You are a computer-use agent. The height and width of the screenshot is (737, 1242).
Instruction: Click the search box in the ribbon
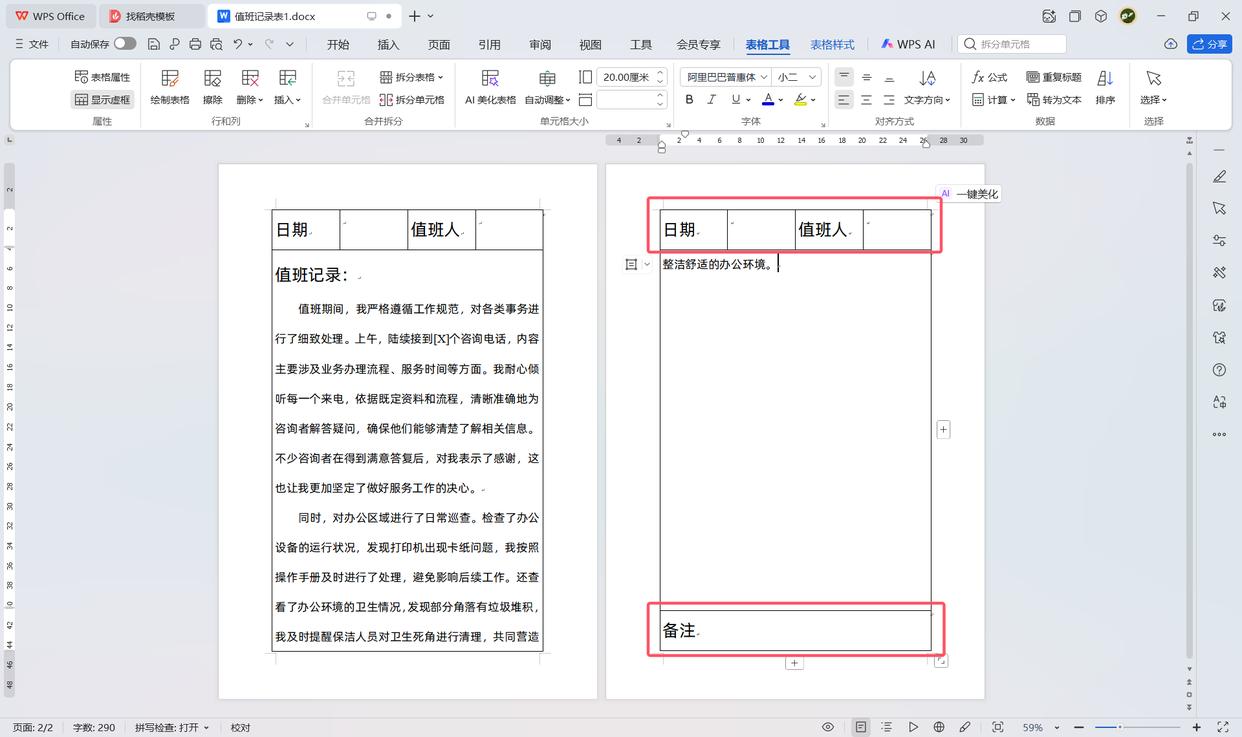coord(1012,44)
